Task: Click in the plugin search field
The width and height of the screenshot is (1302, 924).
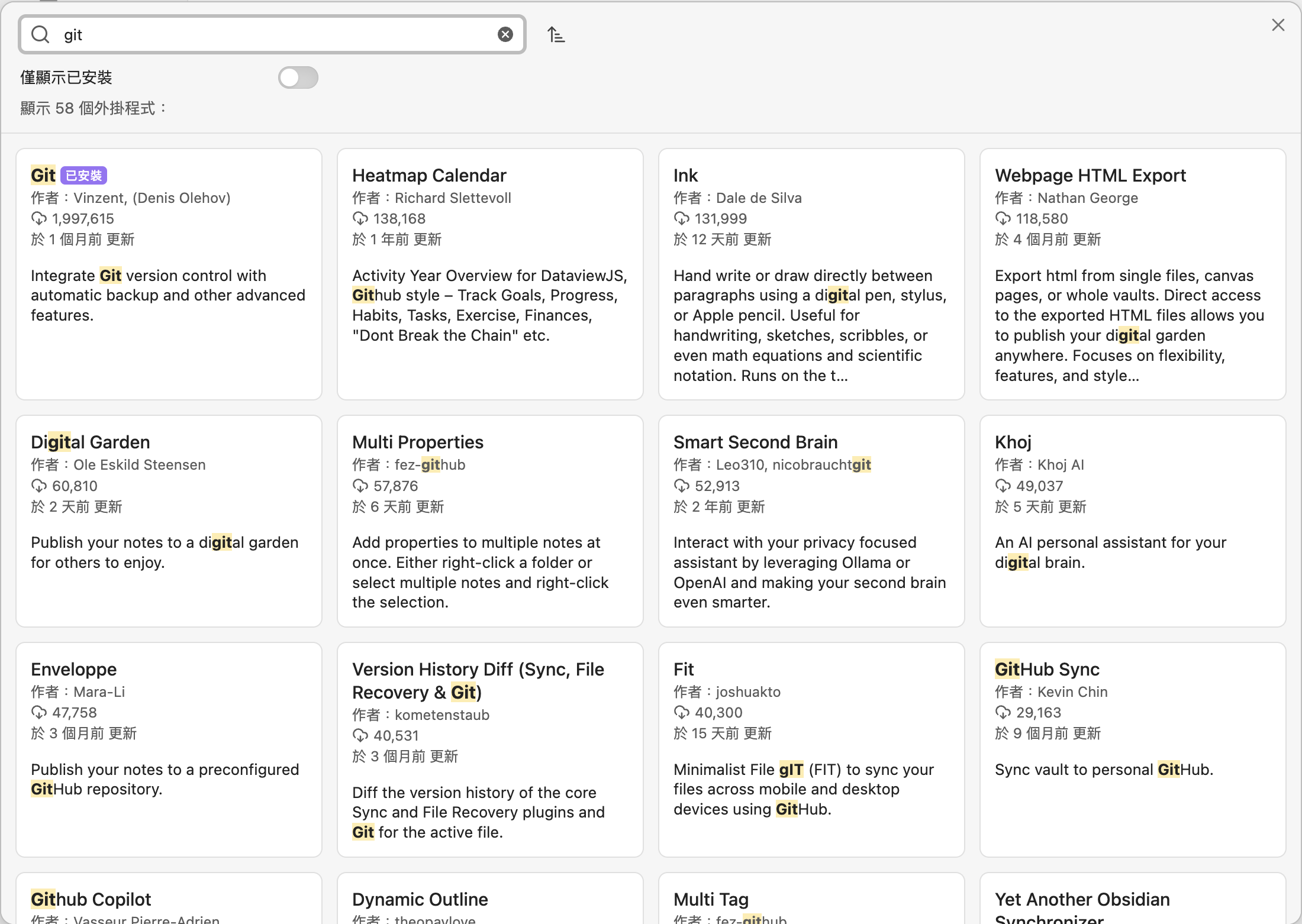Action: coord(272,34)
